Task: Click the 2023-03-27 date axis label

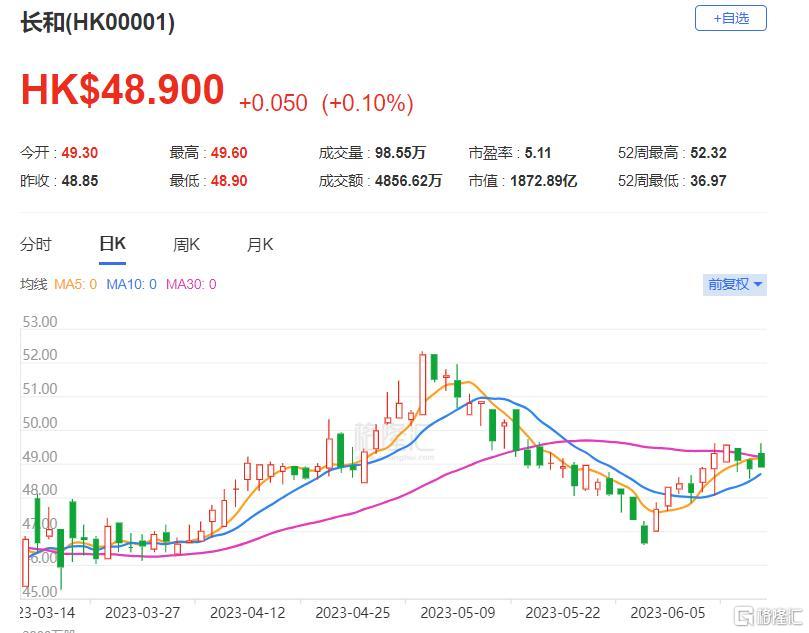Action: pyautogui.click(x=142, y=613)
